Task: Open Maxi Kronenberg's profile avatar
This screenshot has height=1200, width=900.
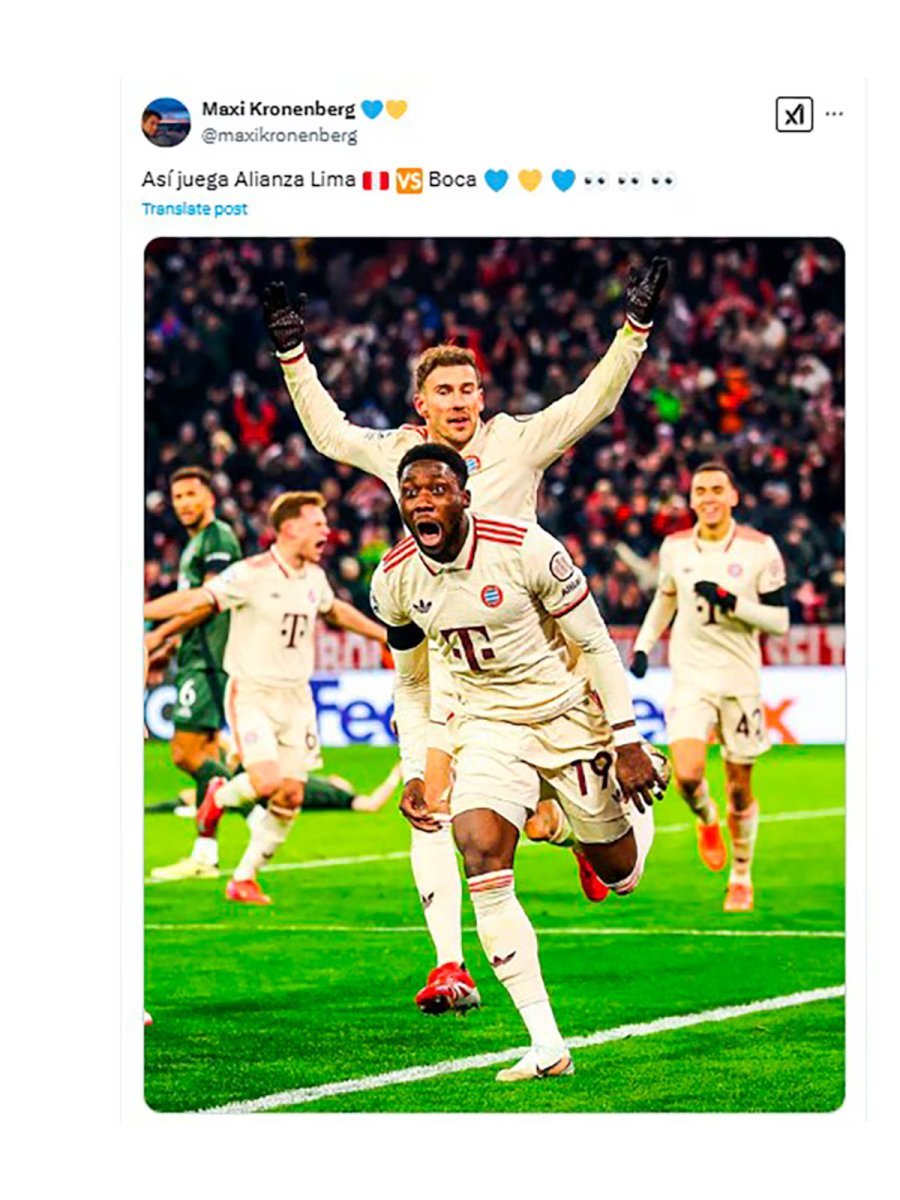Action: [x=166, y=122]
